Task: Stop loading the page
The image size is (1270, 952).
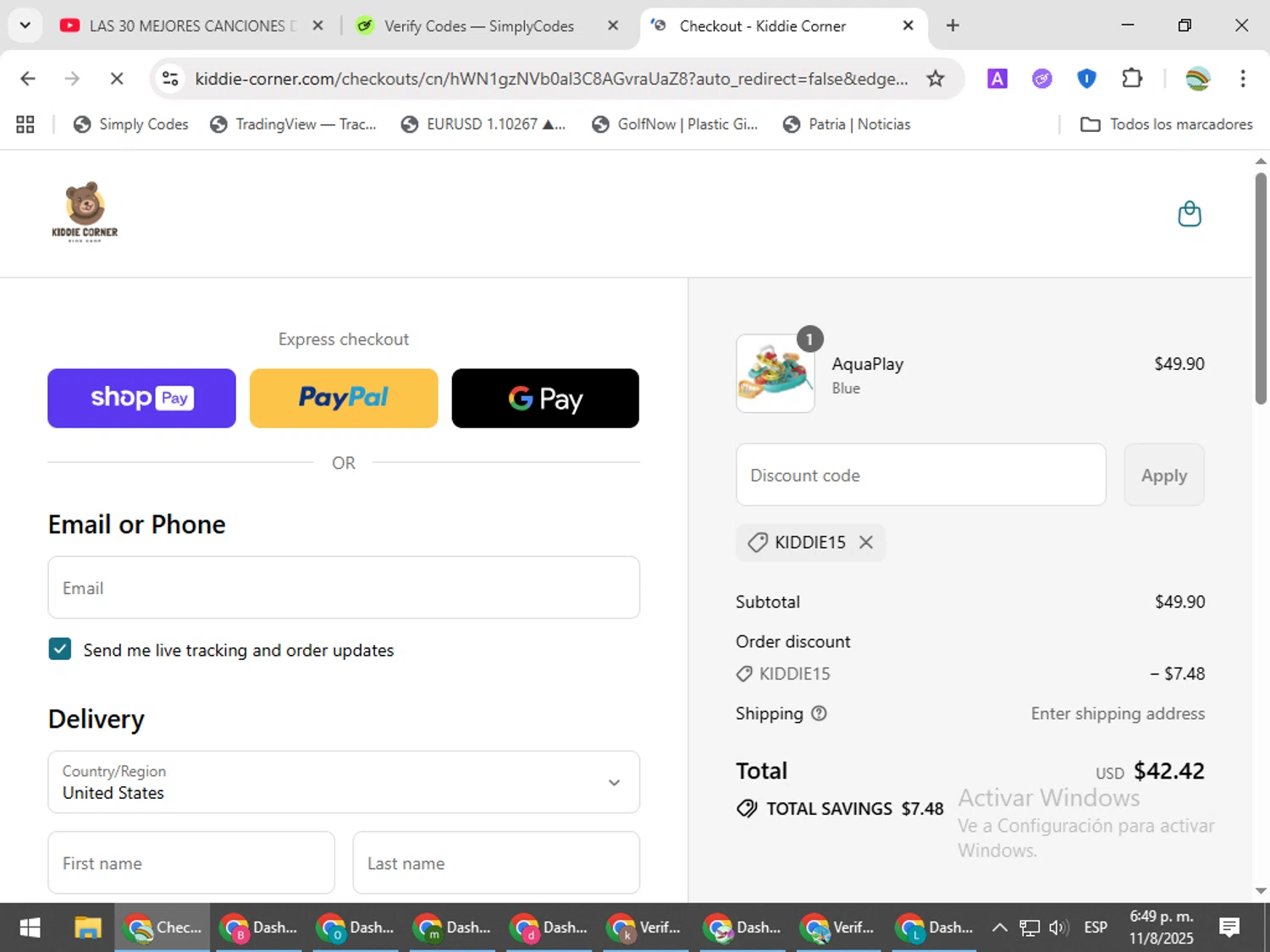Action: 117,79
